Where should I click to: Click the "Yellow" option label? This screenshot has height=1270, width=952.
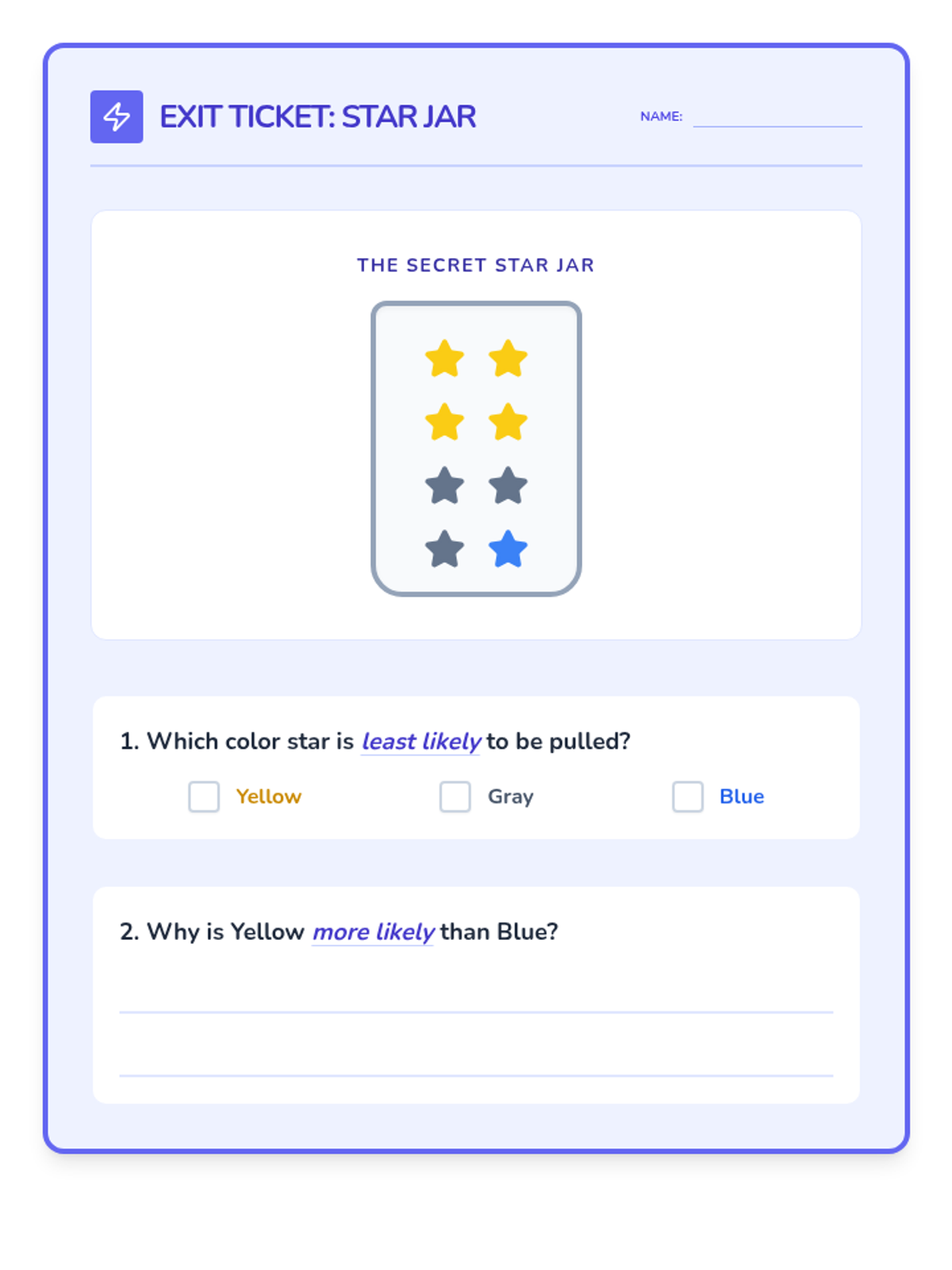(269, 796)
